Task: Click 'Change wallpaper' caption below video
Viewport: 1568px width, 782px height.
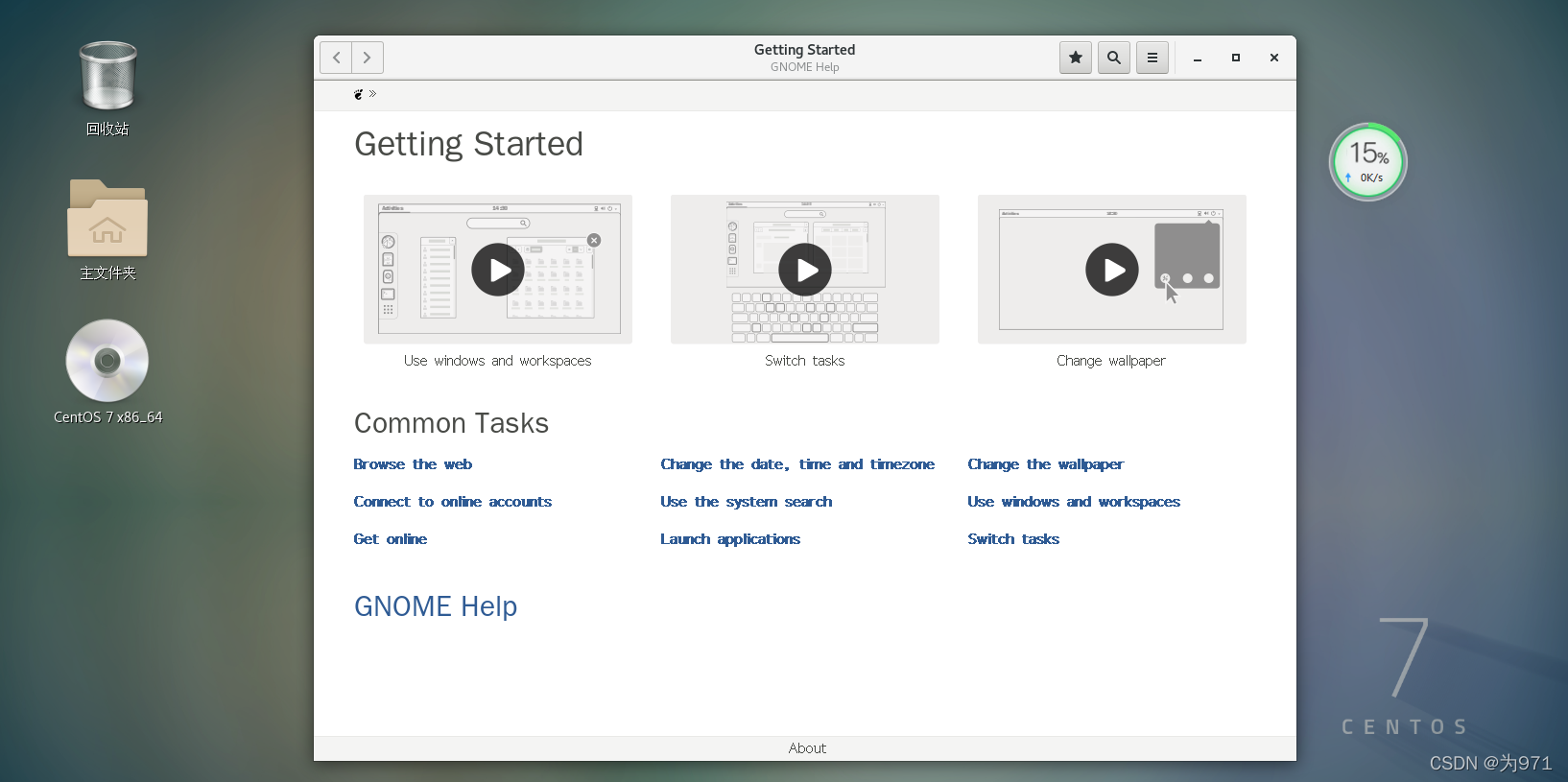Action: [x=1111, y=361]
